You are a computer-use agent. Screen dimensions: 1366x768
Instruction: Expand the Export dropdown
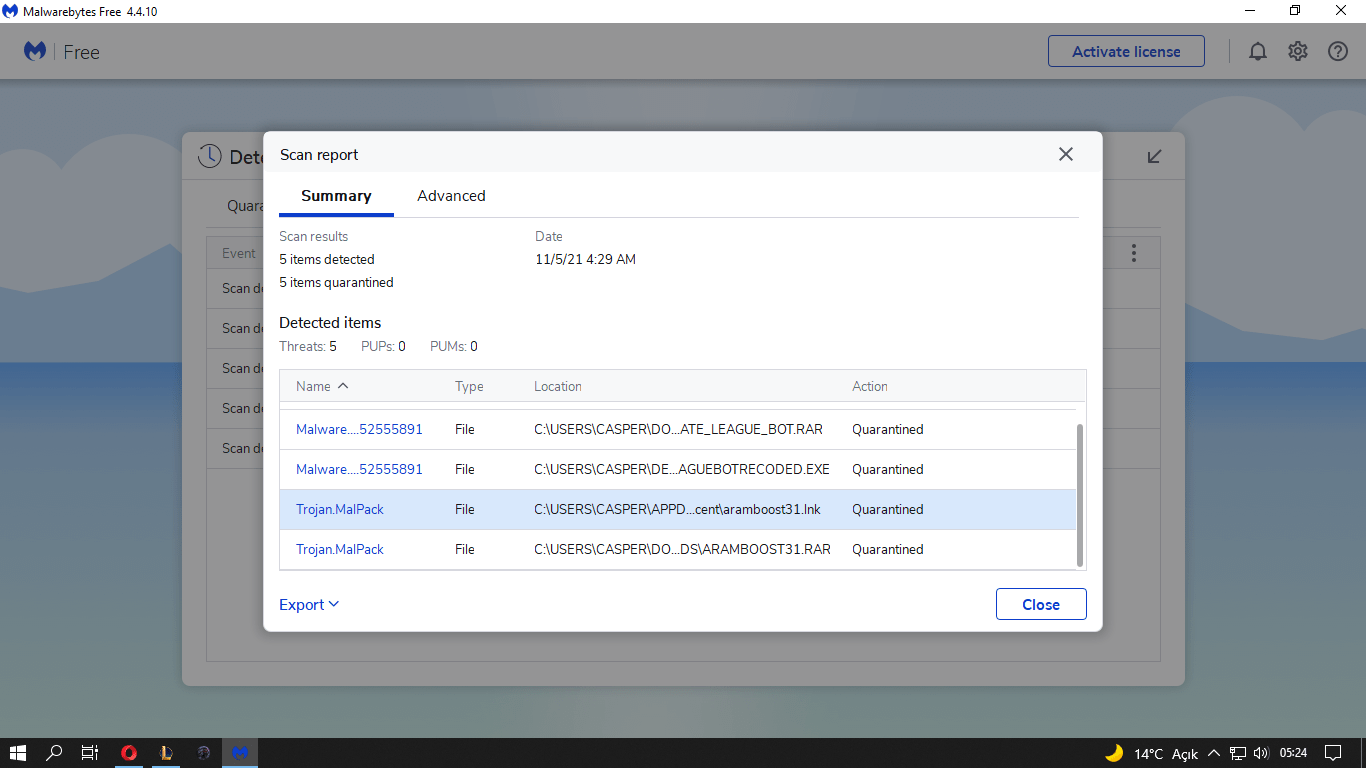pos(309,604)
